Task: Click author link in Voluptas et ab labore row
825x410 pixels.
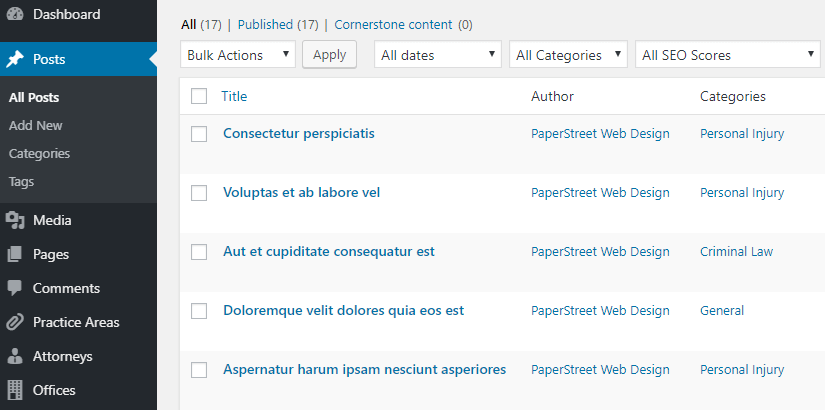Action: (600, 193)
